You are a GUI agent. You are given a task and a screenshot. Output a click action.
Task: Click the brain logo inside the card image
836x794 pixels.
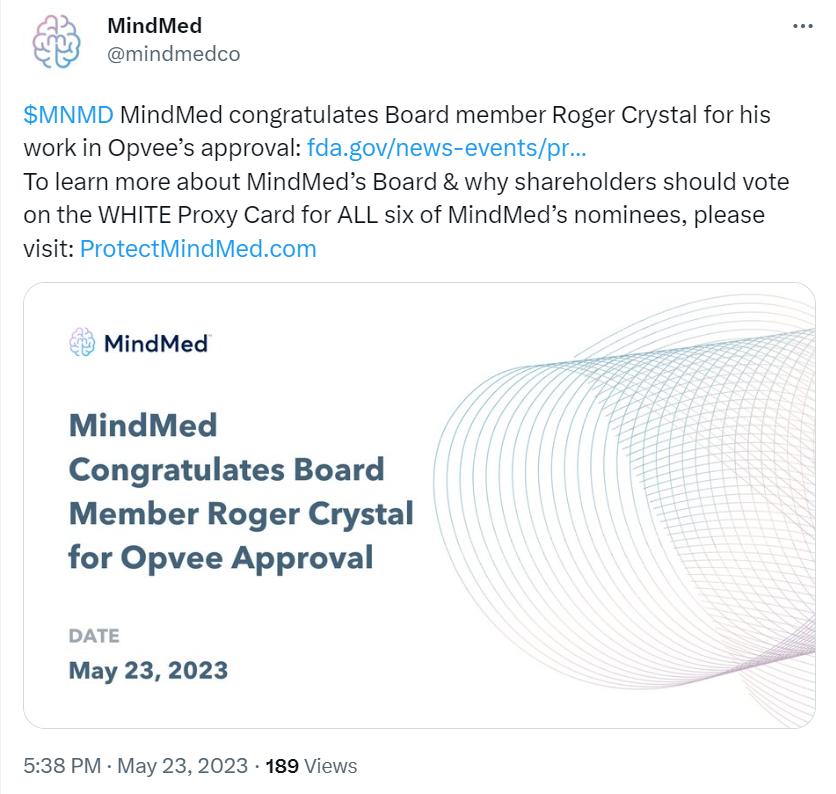(x=81, y=343)
